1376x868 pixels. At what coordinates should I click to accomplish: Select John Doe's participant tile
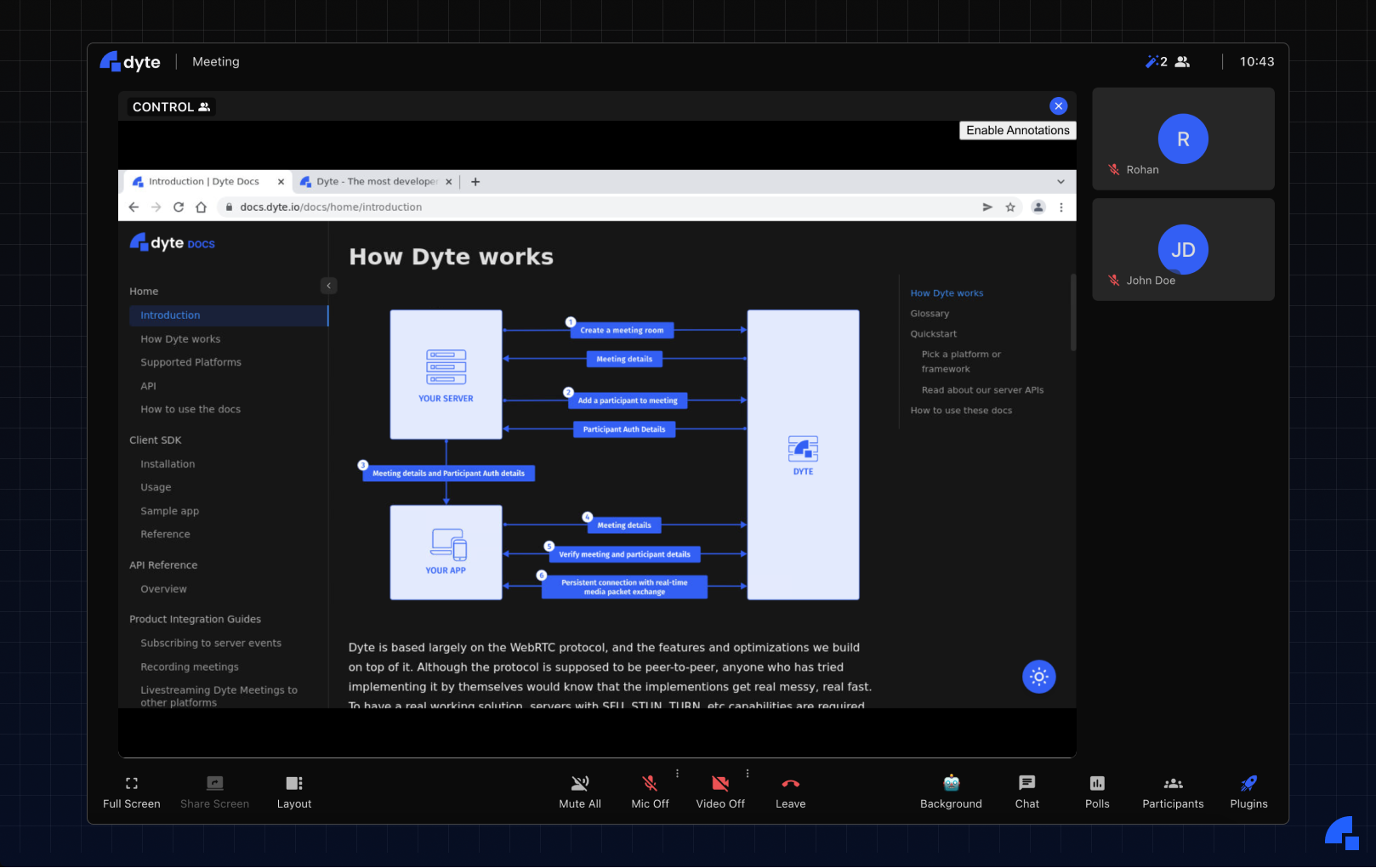1183,249
